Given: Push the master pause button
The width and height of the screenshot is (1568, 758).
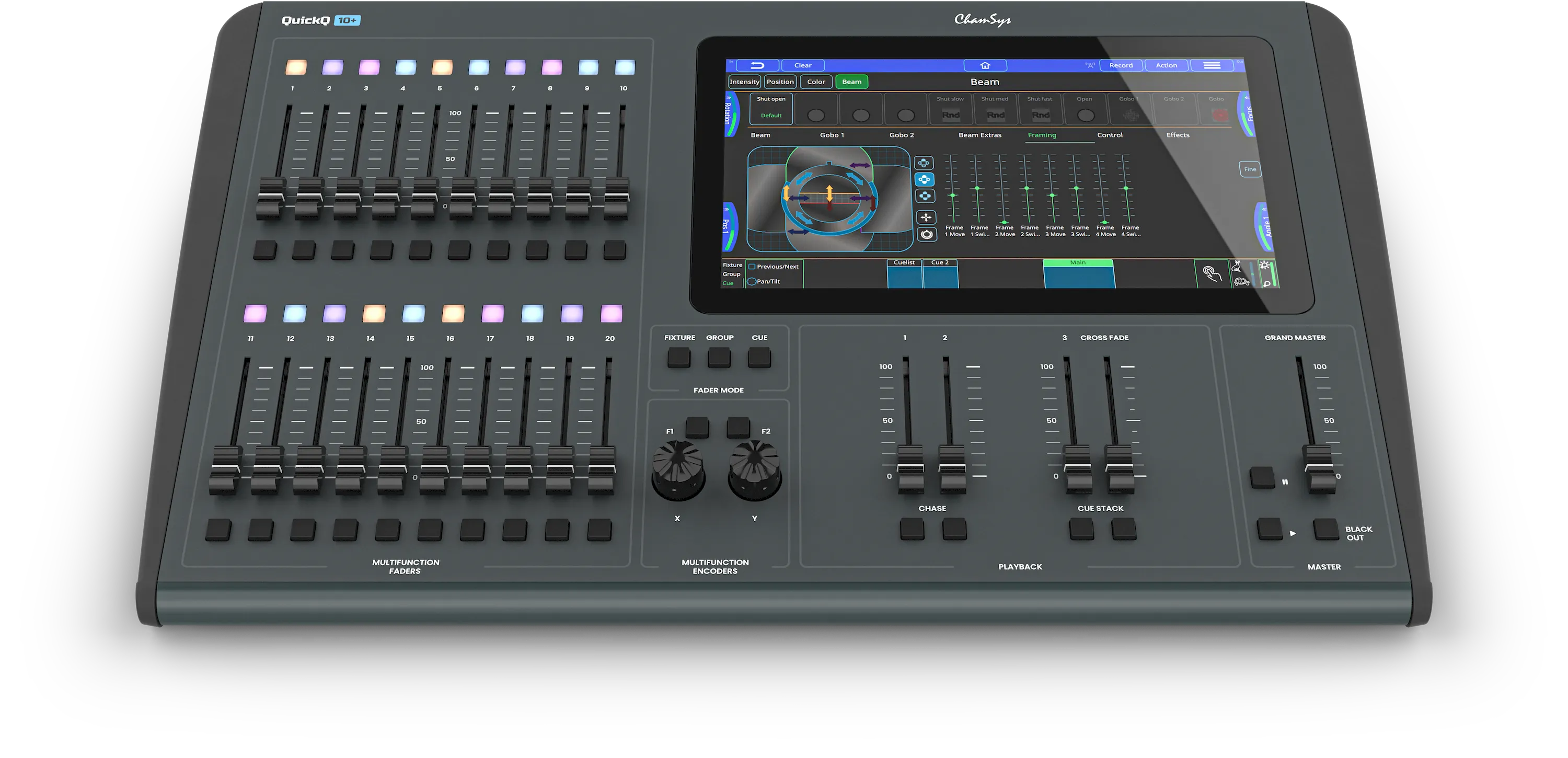Looking at the screenshot, I should click(x=1262, y=477).
